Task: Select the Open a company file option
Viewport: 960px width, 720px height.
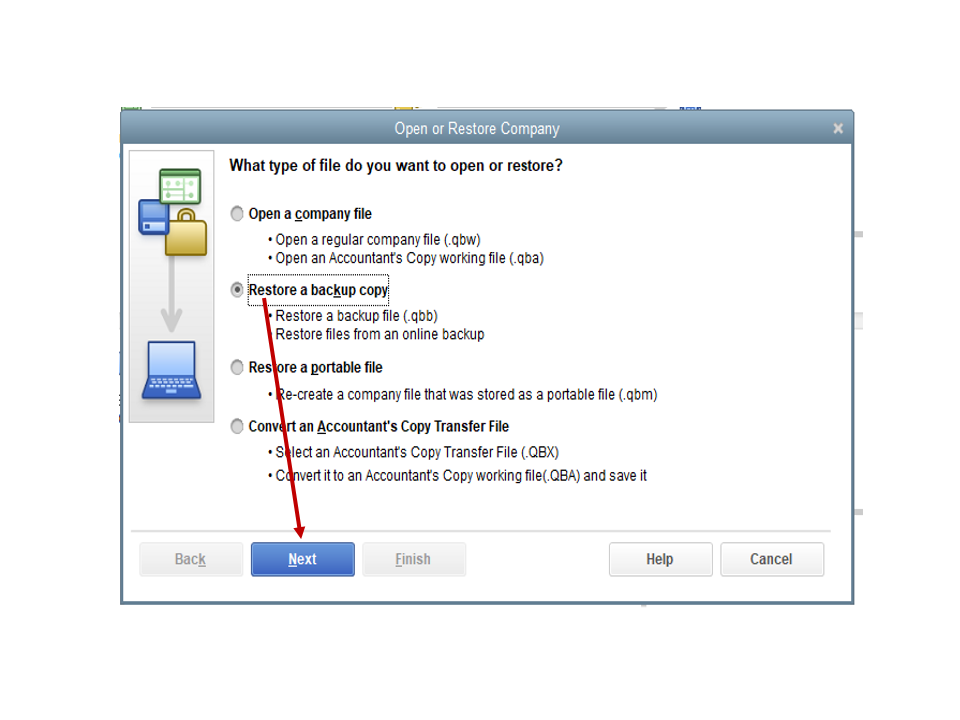Action: pos(237,214)
